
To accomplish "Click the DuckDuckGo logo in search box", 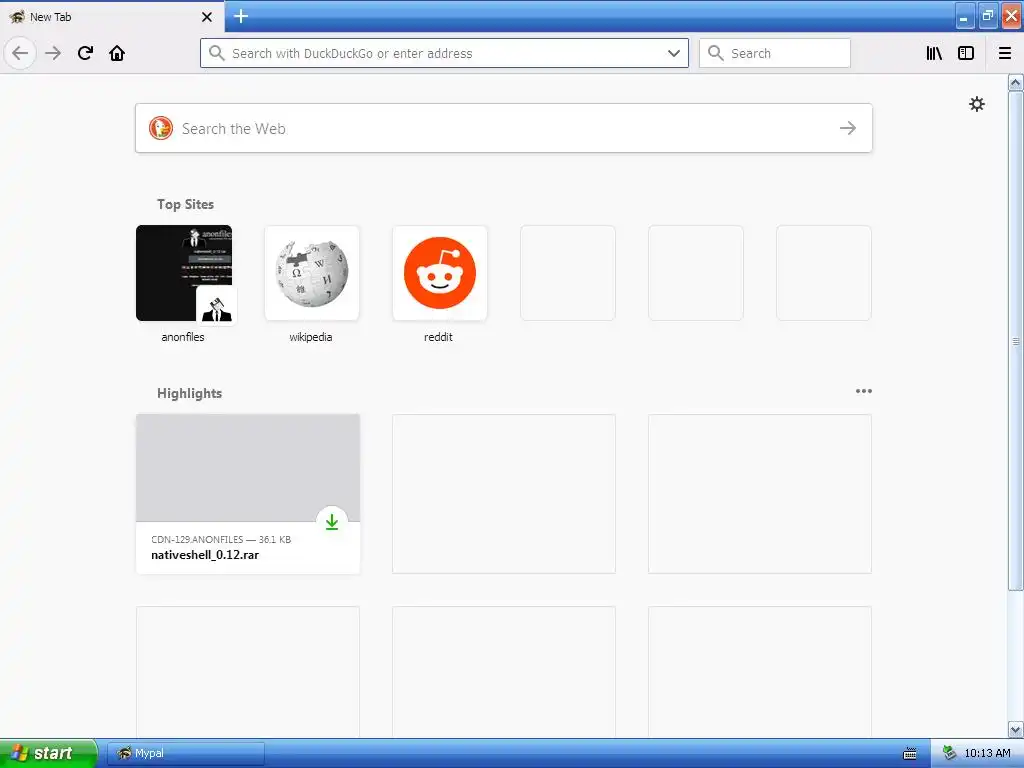I will click(x=161, y=128).
